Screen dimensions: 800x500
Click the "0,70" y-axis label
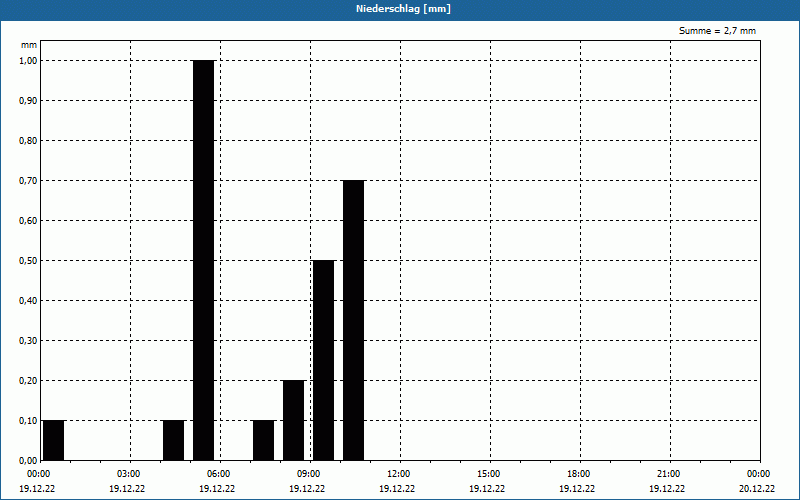click(x=28, y=180)
